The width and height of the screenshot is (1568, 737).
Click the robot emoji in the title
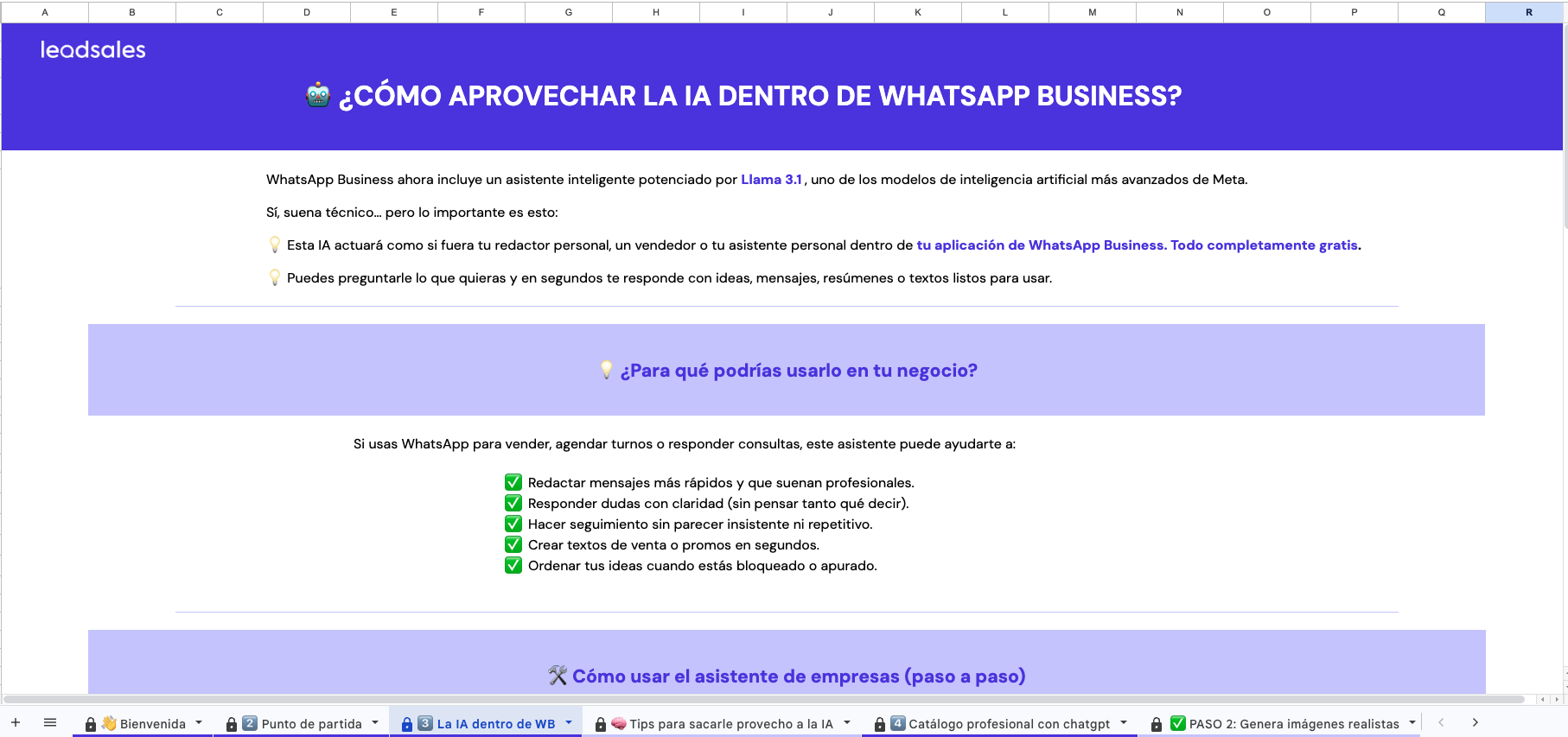(318, 95)
